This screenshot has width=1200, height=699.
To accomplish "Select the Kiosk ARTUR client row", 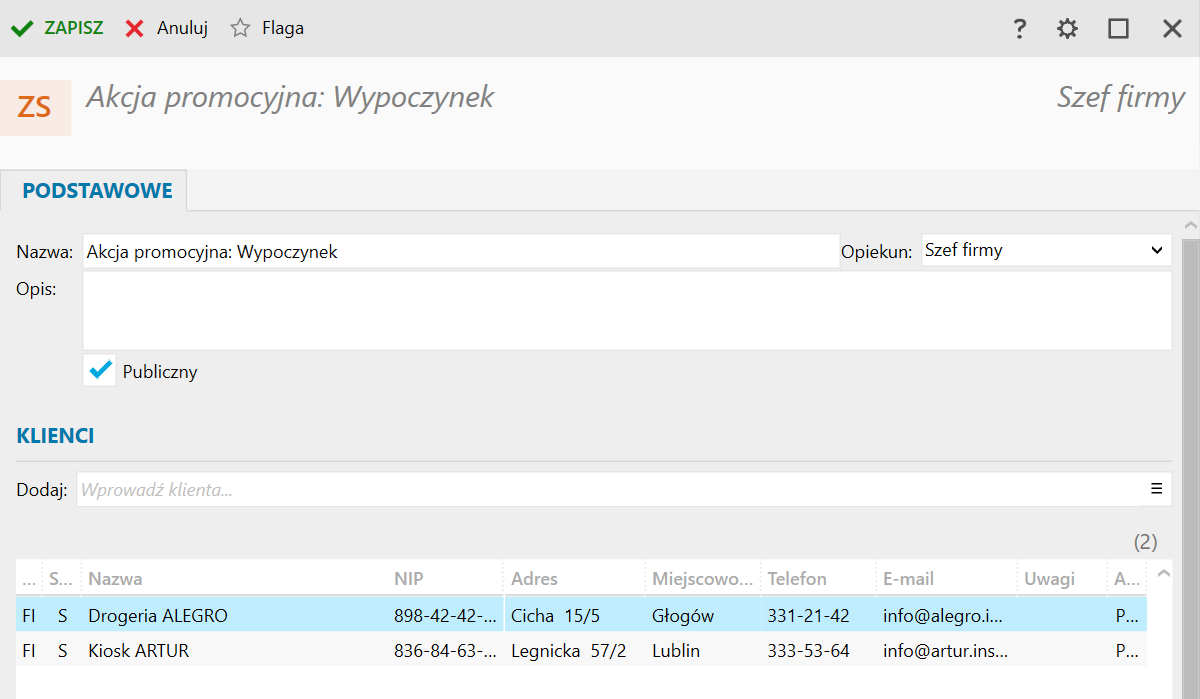I will coord(138,651).
